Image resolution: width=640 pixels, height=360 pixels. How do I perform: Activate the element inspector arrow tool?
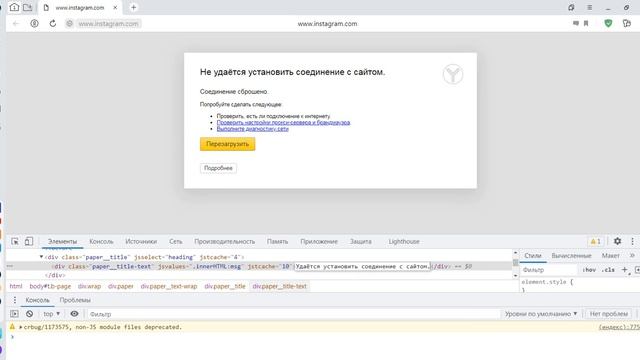[15, 241]
